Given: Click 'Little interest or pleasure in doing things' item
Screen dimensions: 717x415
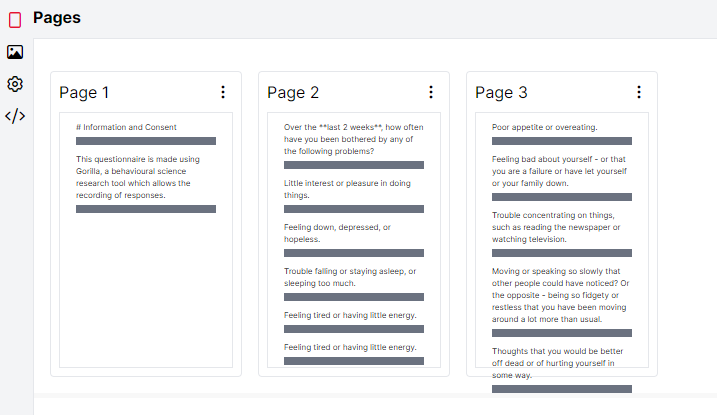Looking at the screenshot, I should coord(347,189).
